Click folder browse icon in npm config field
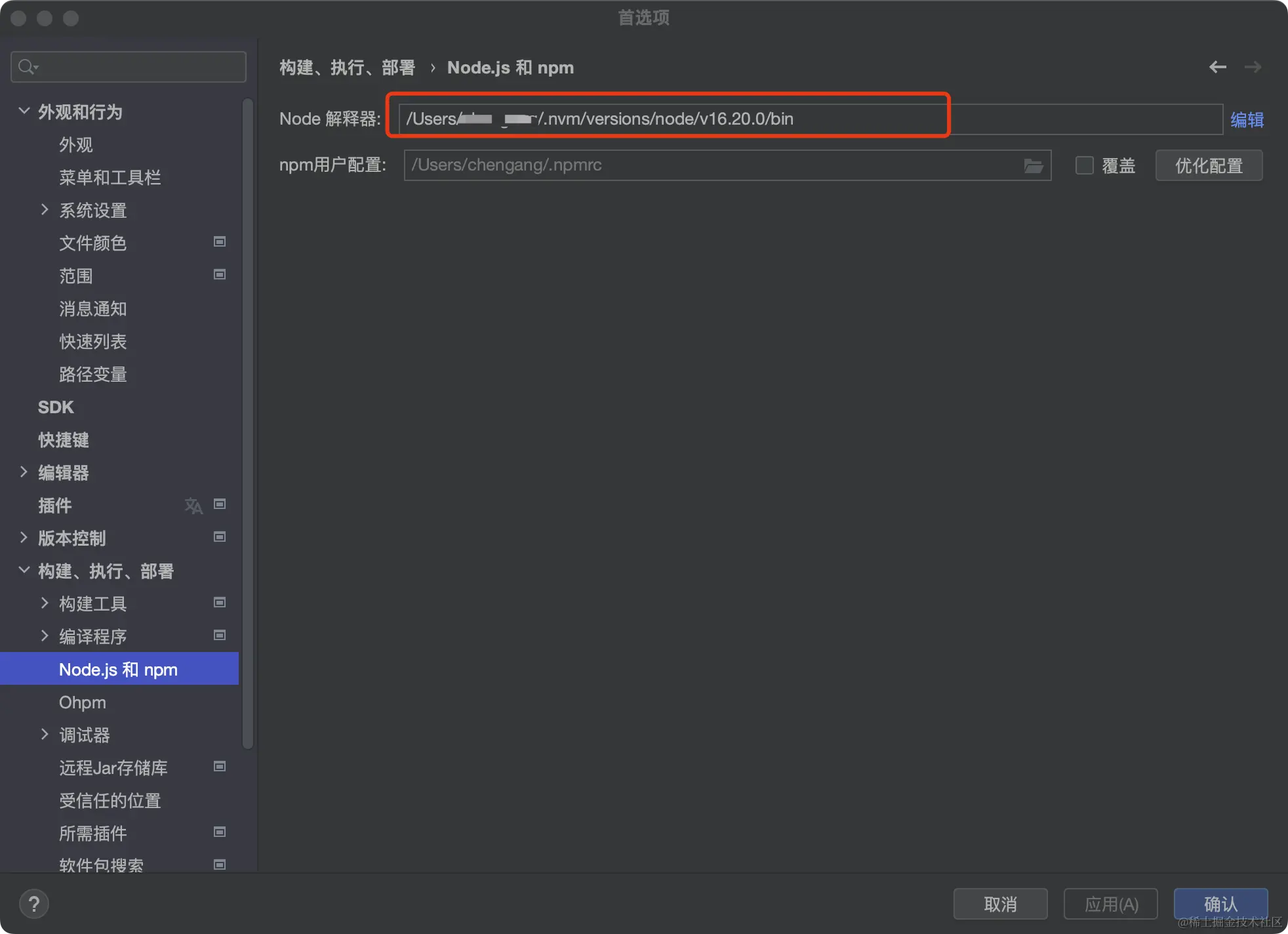The width and height of the screenshot is (1288, 934). coord(1033,165)
